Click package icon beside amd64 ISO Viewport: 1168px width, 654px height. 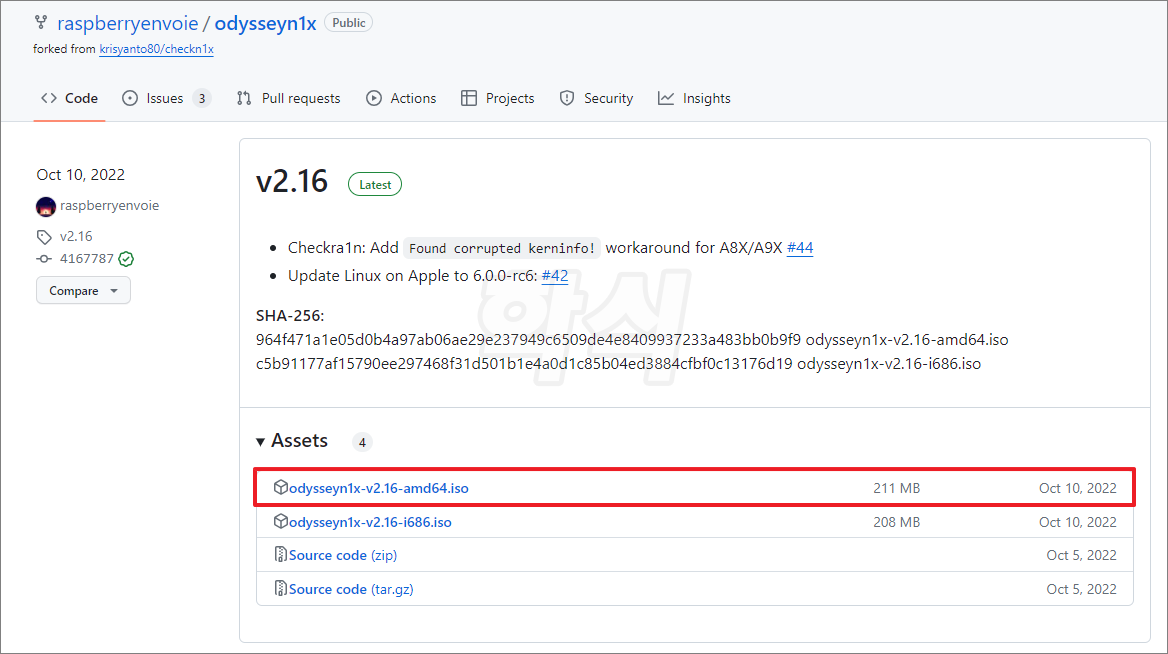(x=280, y=487)
